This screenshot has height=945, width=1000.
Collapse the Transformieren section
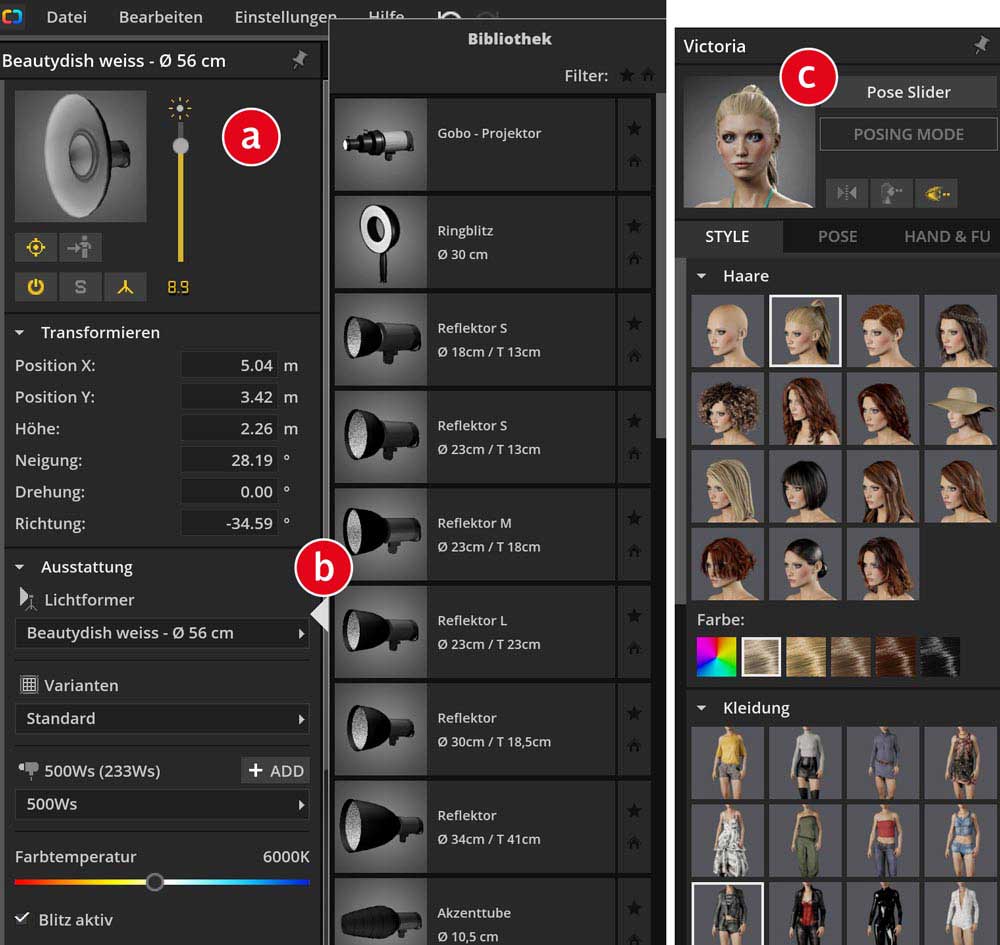pyautogui.click(x=20, y=333)
